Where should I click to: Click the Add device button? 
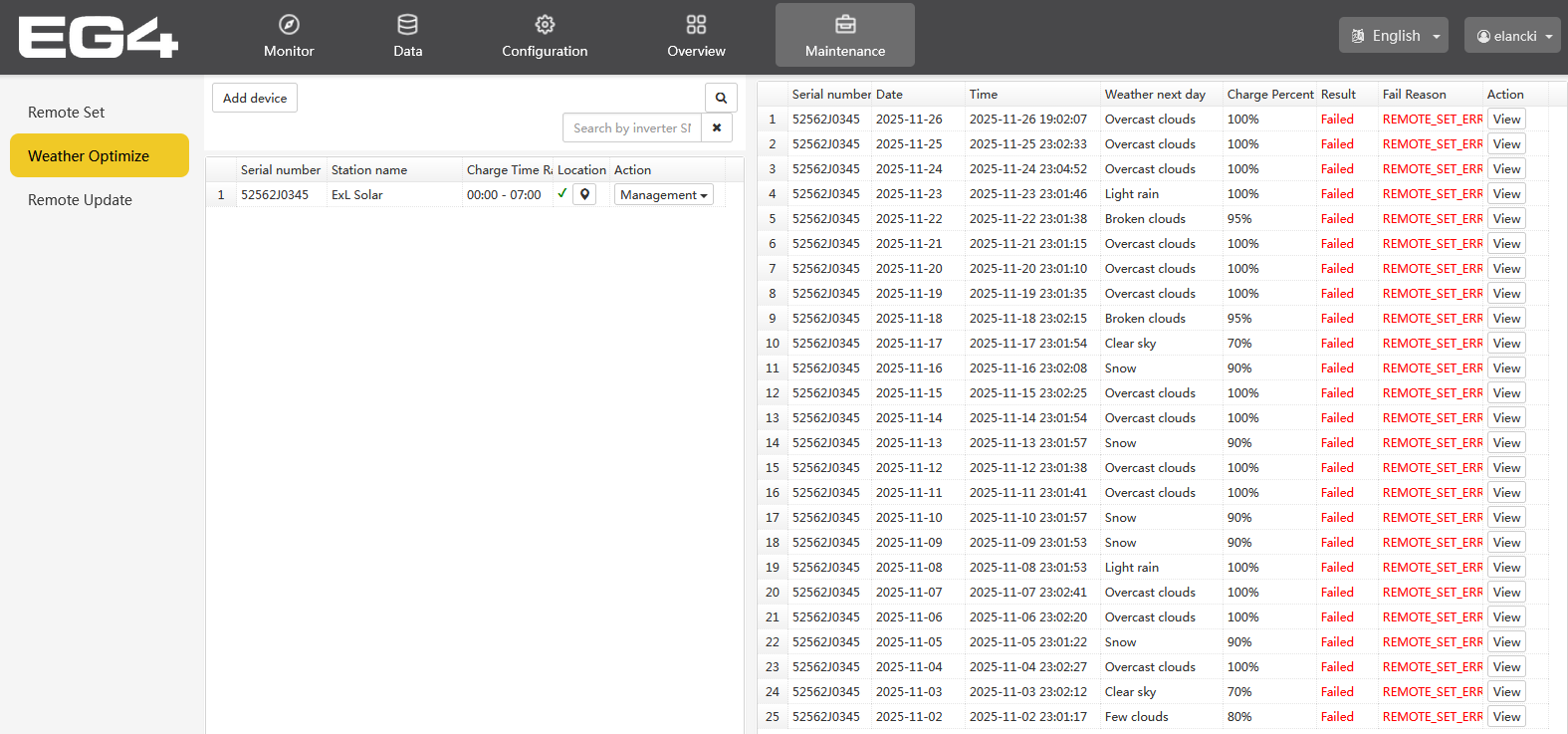point(255,98)
